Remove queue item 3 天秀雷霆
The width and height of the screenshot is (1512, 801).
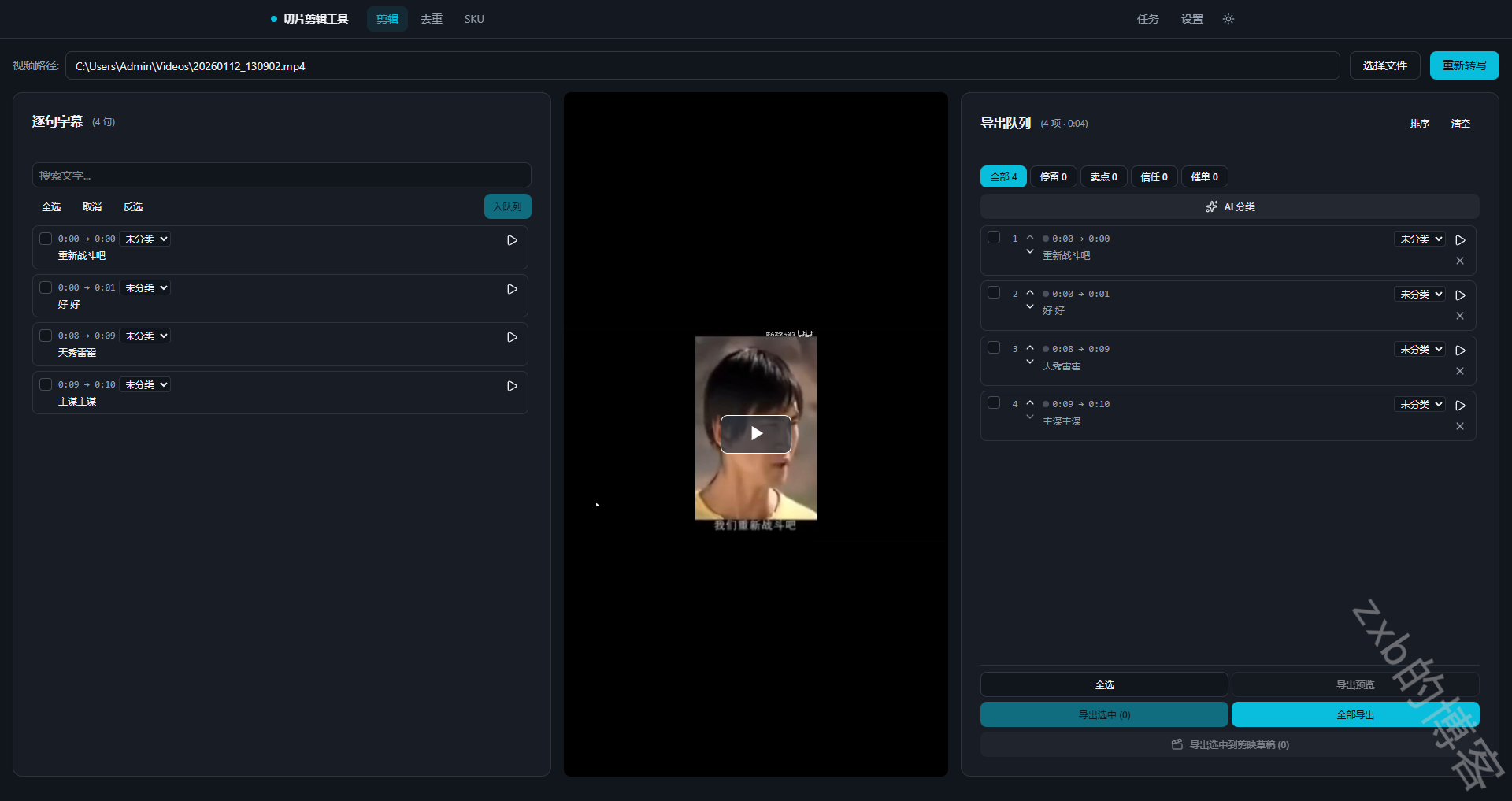coord(1460,371)
